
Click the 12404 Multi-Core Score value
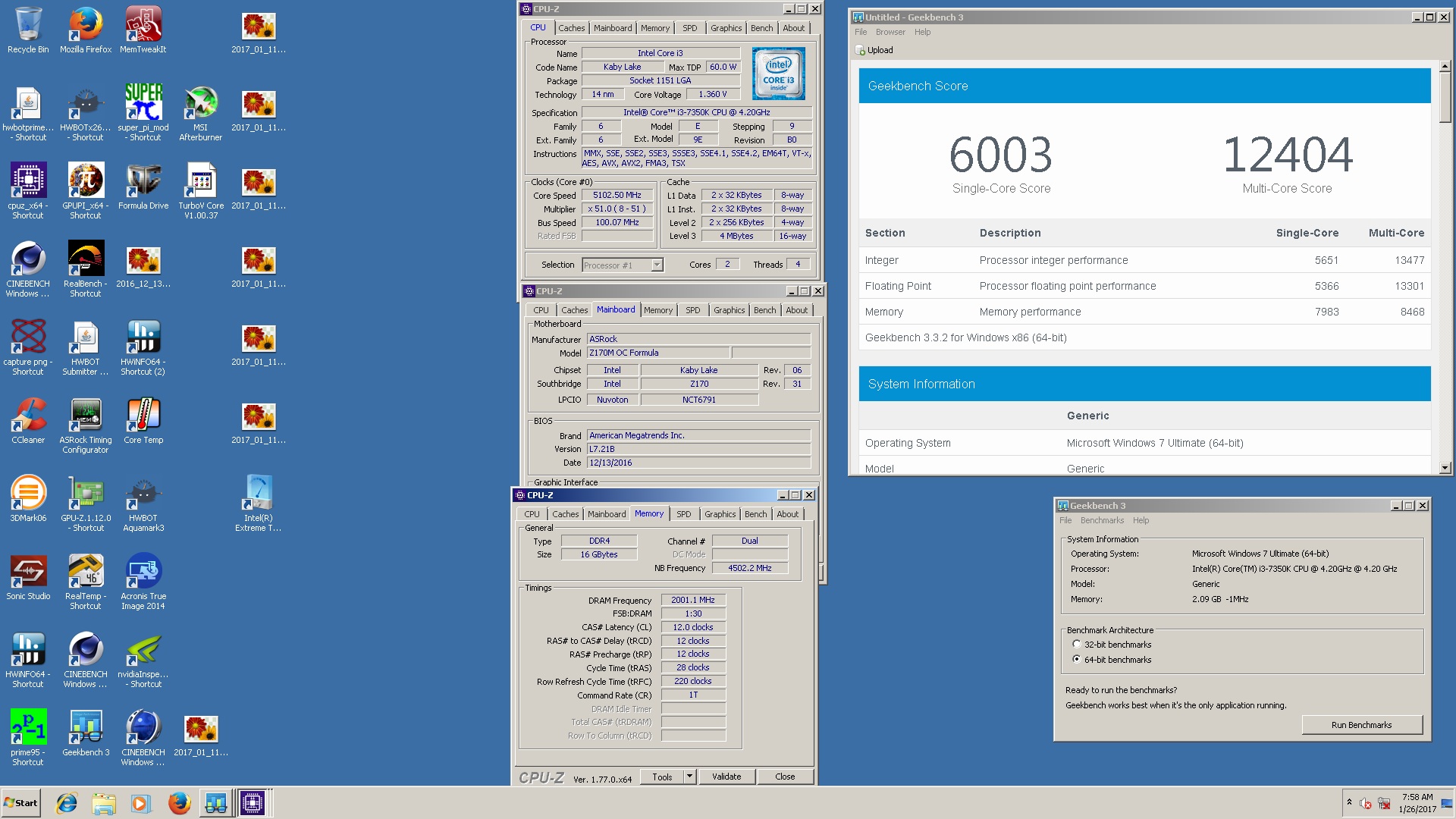coord(1287,155)
